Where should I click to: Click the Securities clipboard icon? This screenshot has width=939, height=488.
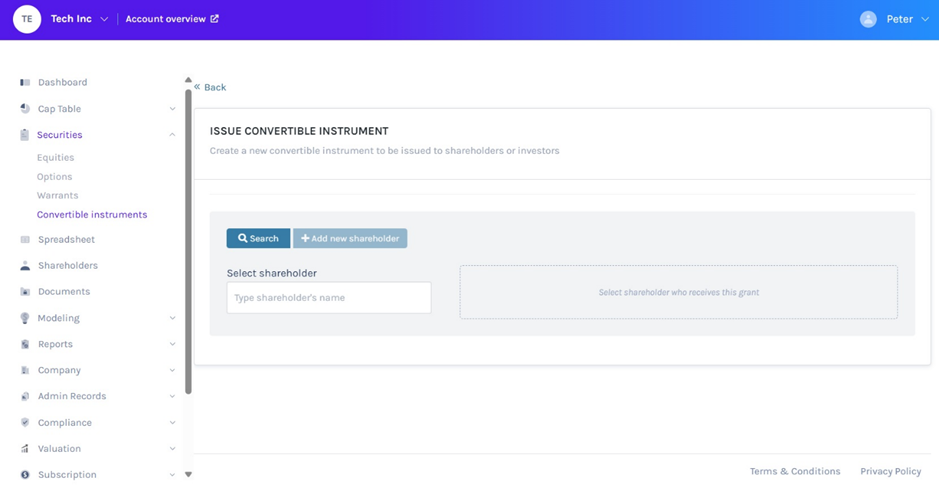[25, 135]
